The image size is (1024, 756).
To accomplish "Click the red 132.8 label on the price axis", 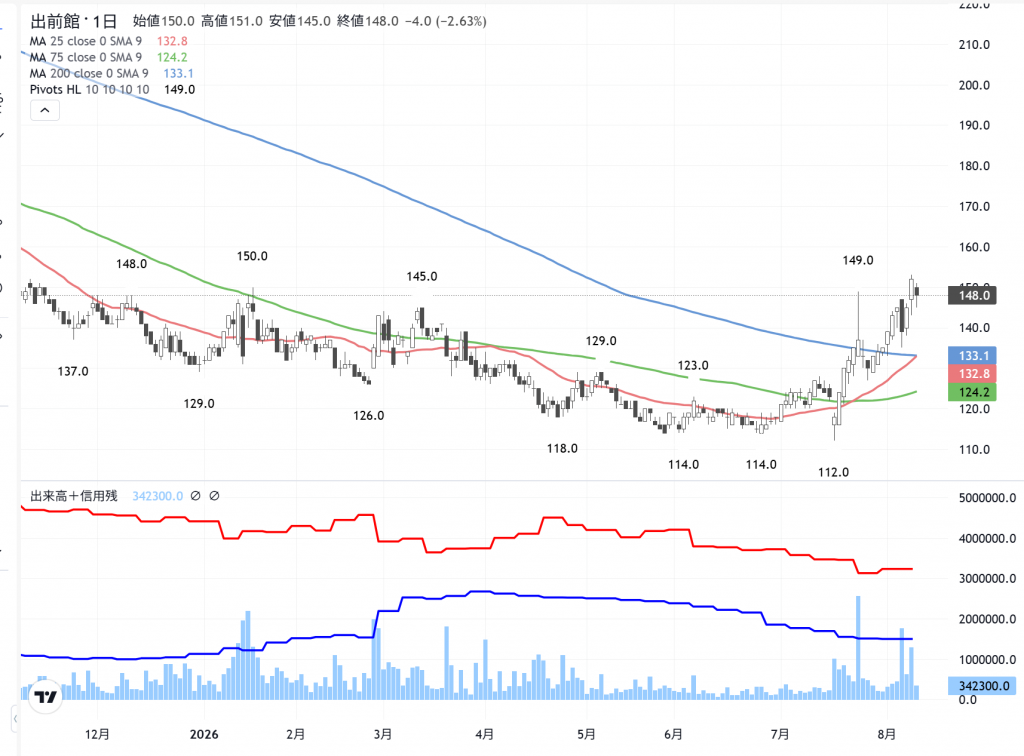I will coord(972,374).
